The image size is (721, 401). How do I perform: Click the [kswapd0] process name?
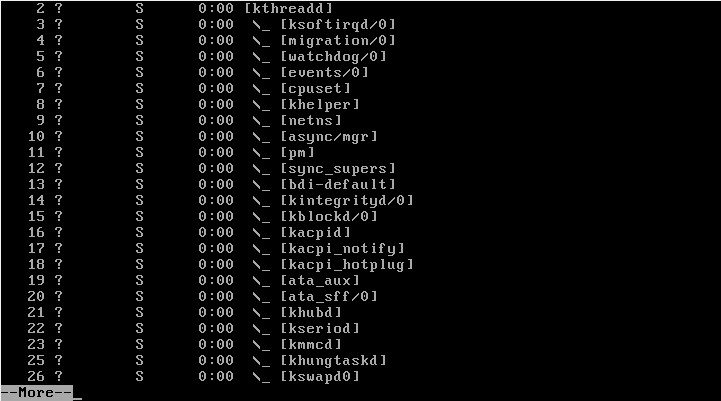pyautogui.click(x=320, y=376)
